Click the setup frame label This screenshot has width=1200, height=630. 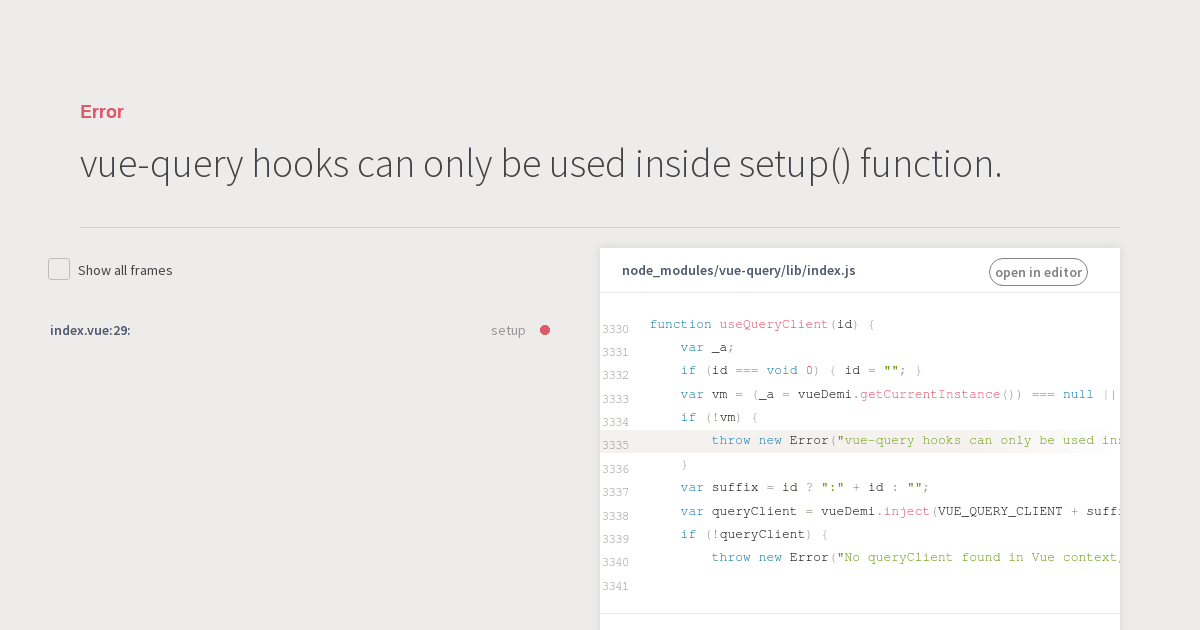coord(508,330)
